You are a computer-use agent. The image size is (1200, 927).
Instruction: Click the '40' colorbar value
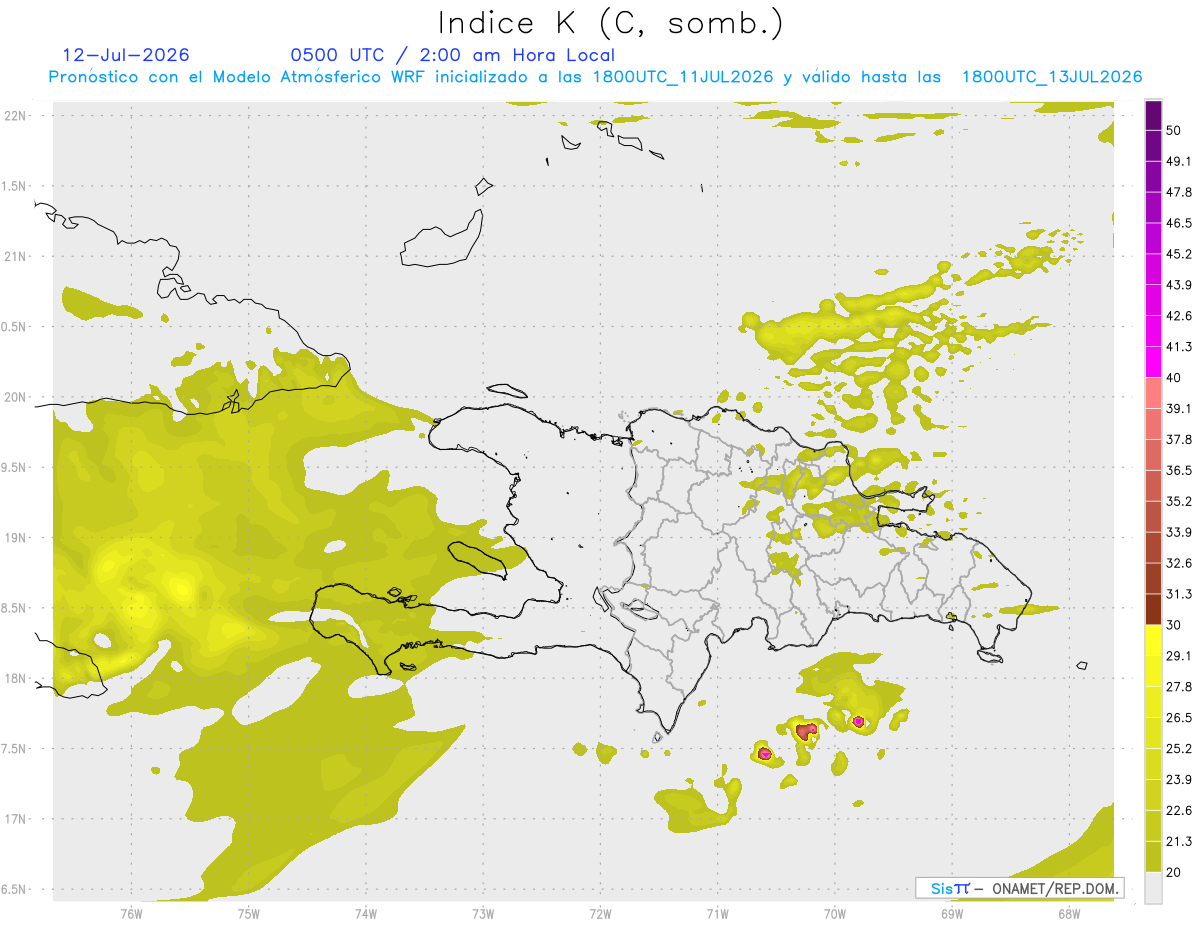1174,377
